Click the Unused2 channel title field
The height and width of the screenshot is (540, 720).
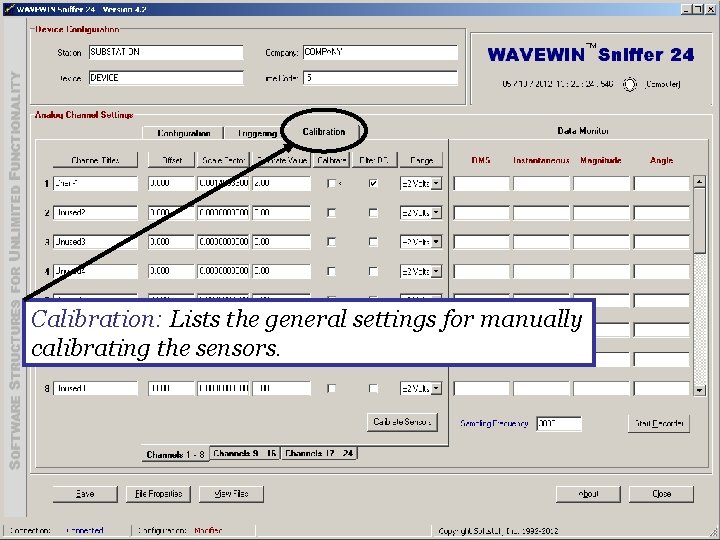point(95,213)
